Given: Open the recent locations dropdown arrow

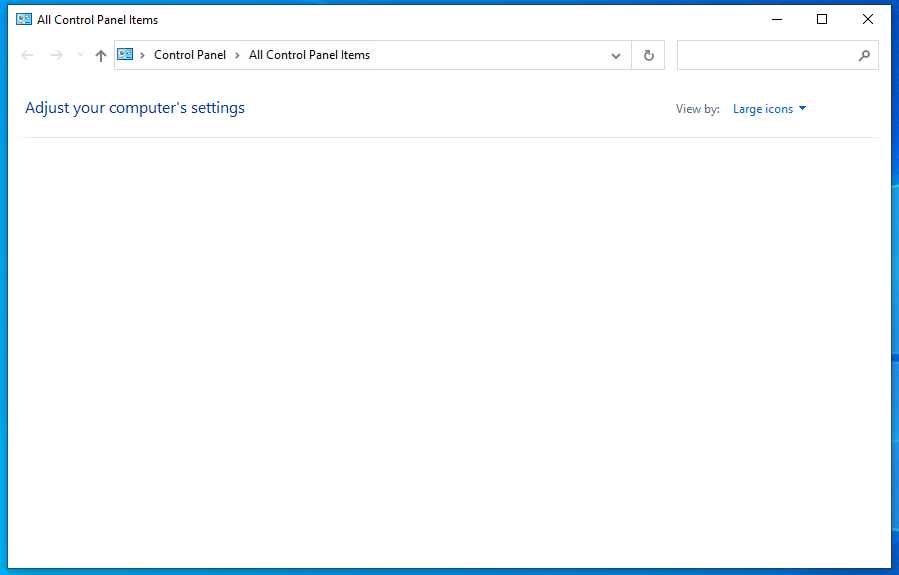Looking at the screenshot, I should (x=80, y=55).
